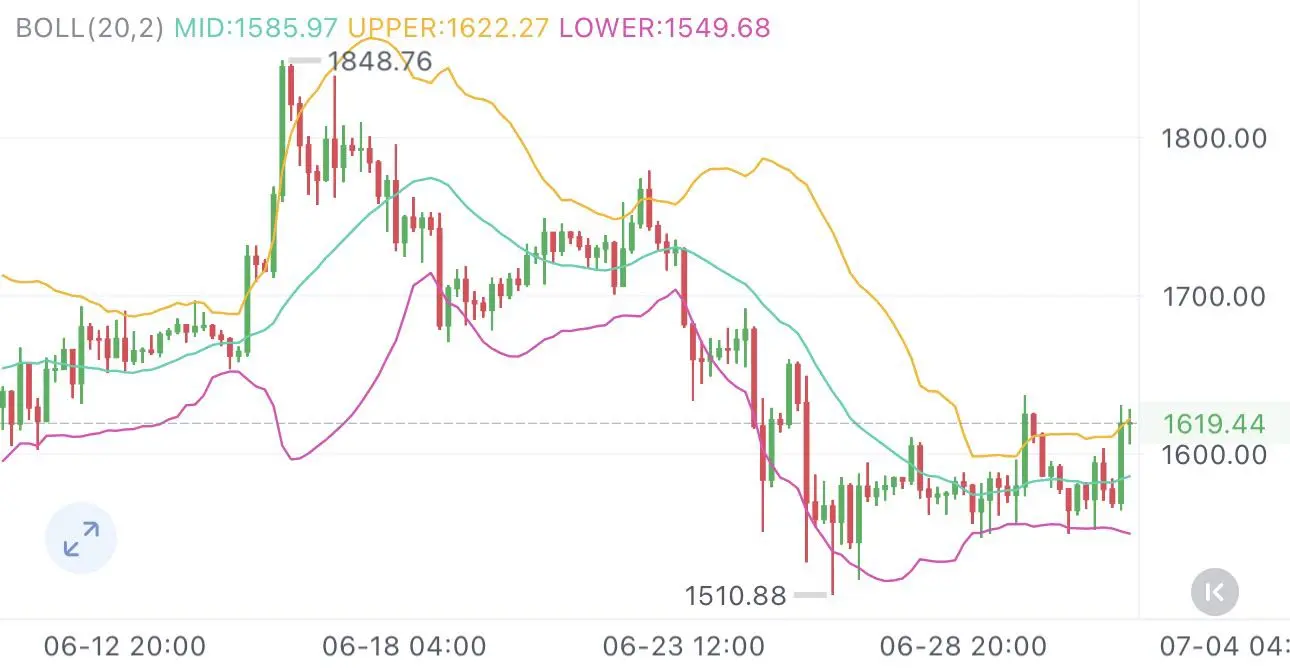
Task: Select the 06-23 12:00 time label
Action: coord(683,647)
